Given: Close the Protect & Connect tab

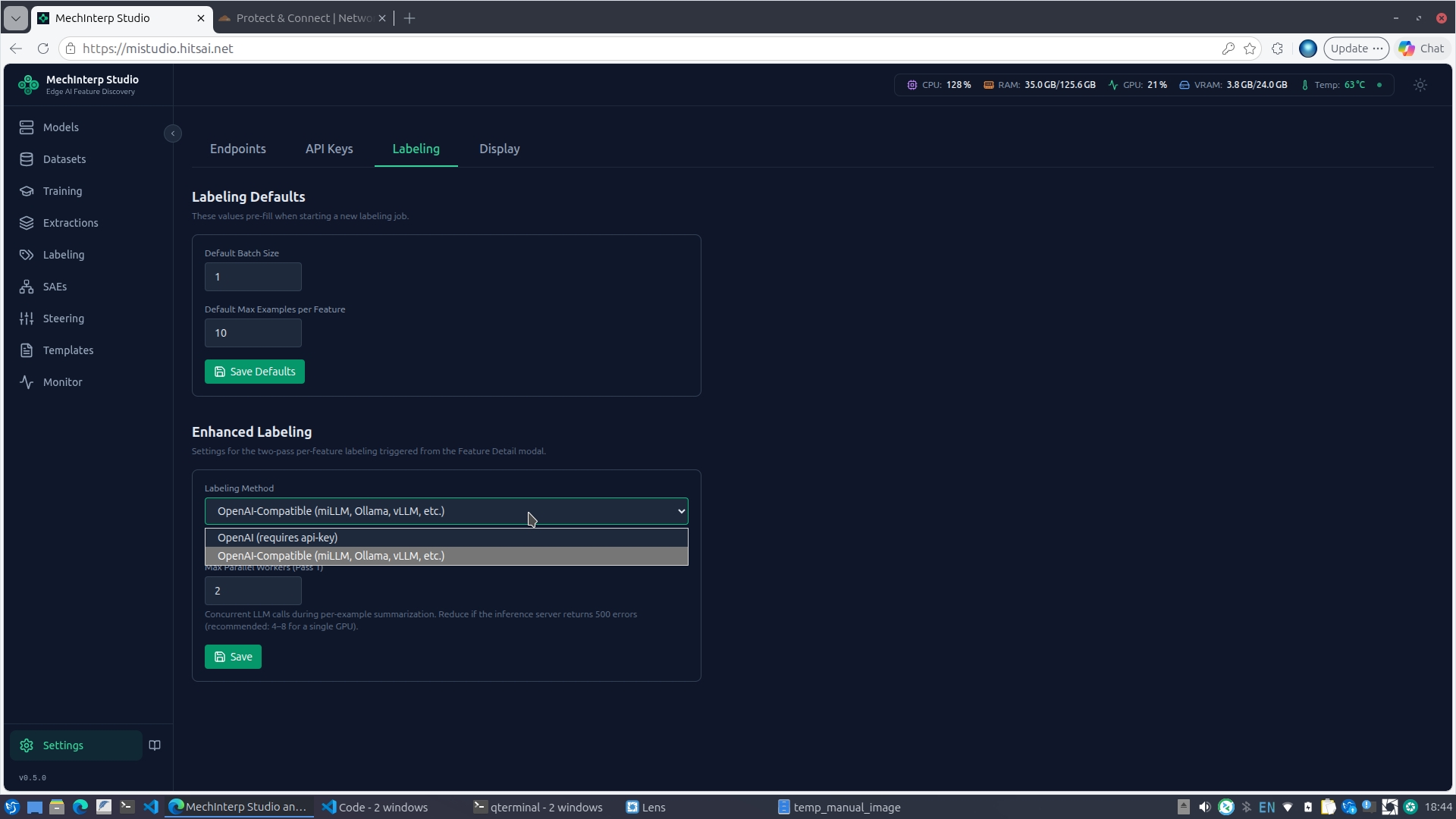Looking at the screenshot, I should 382,18.
